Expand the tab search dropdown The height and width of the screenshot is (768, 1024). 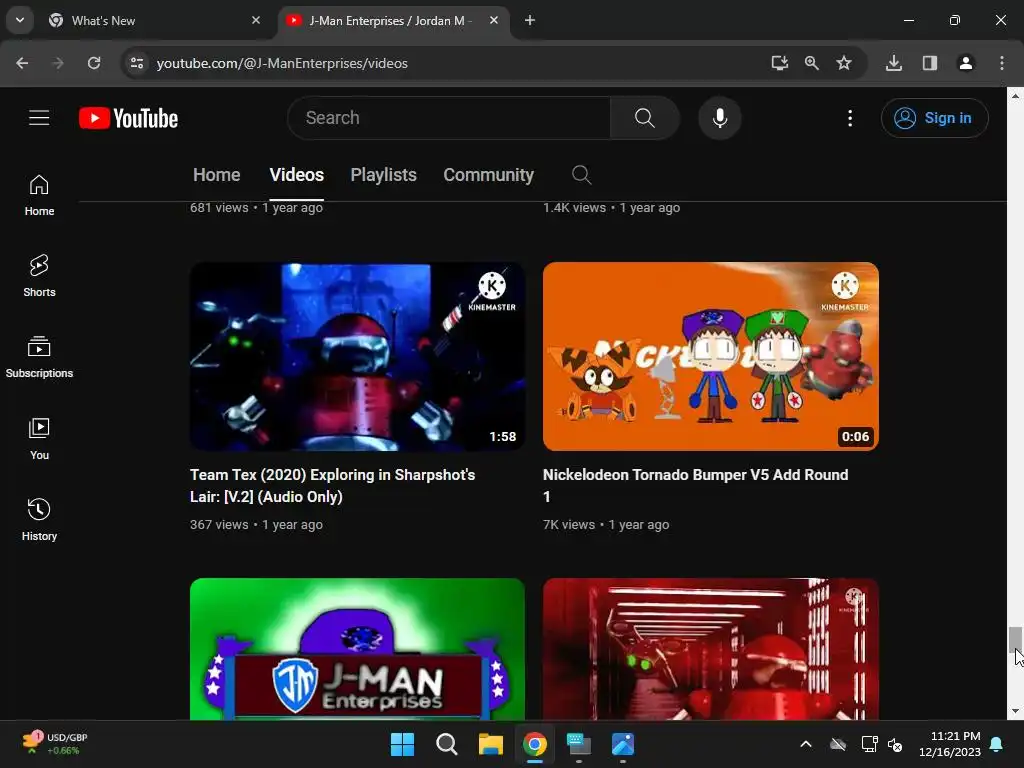coord(20,20)
